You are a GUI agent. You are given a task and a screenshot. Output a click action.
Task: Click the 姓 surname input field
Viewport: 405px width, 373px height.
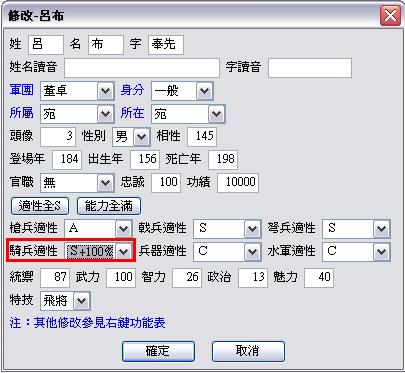(x=46, y=45)
